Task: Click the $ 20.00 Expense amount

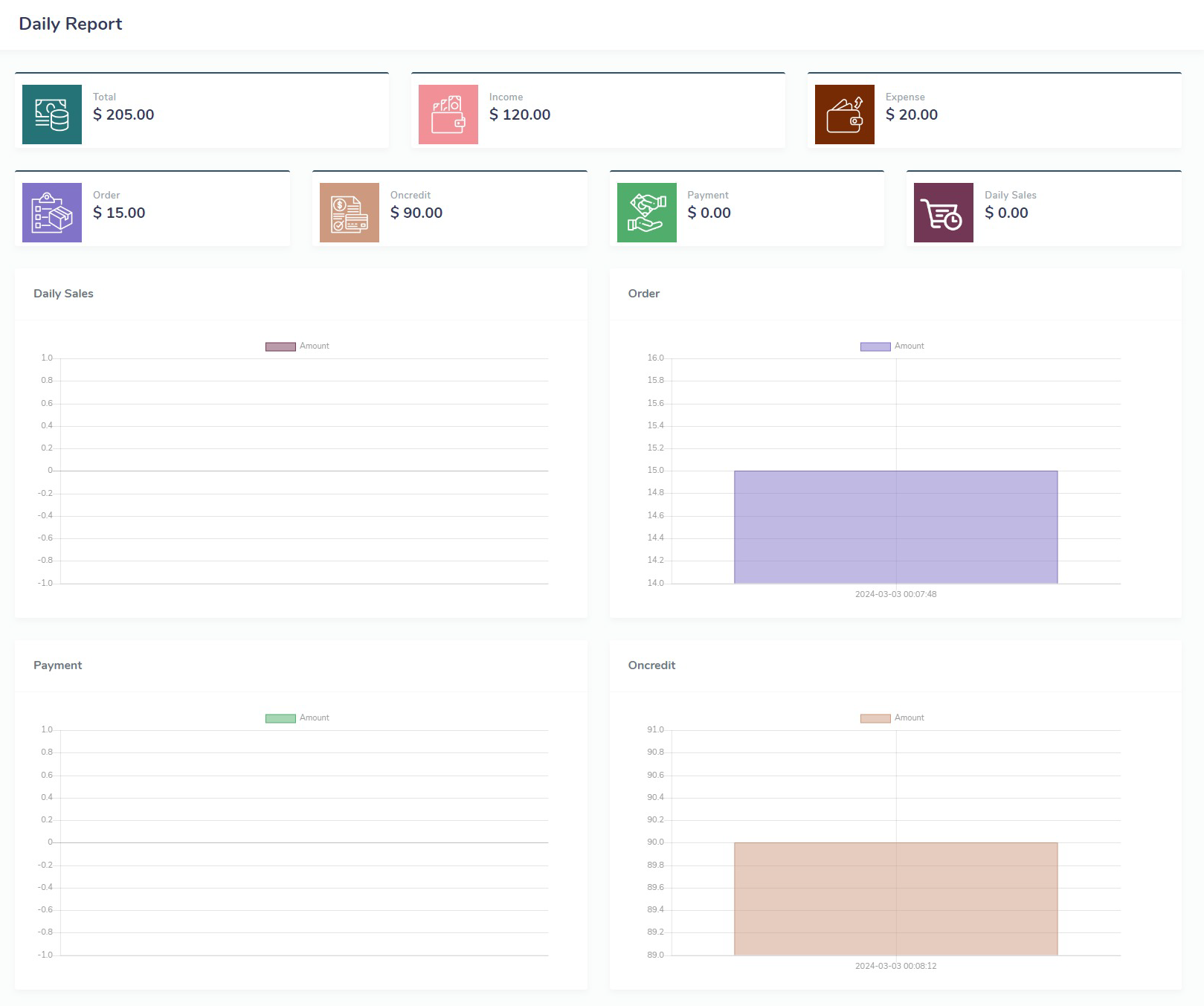Action: click(911, 115)
